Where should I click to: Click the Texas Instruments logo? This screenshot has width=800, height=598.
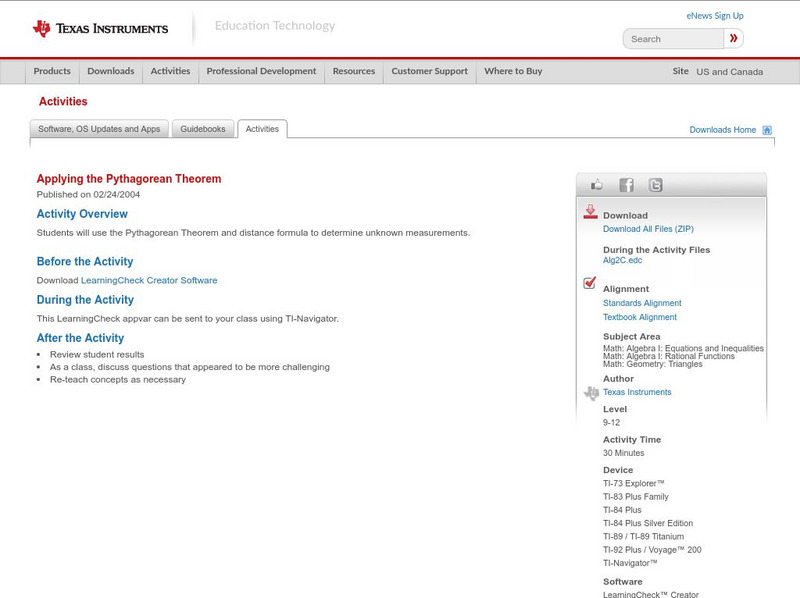tap(100, 29)
